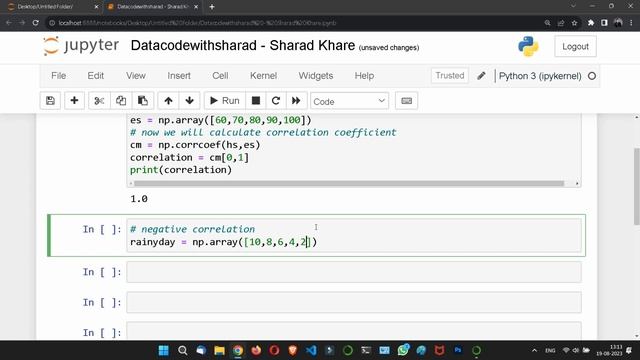
Task: Copy selected cells icon
Action: pyautogui.click(x=121, y=101)
